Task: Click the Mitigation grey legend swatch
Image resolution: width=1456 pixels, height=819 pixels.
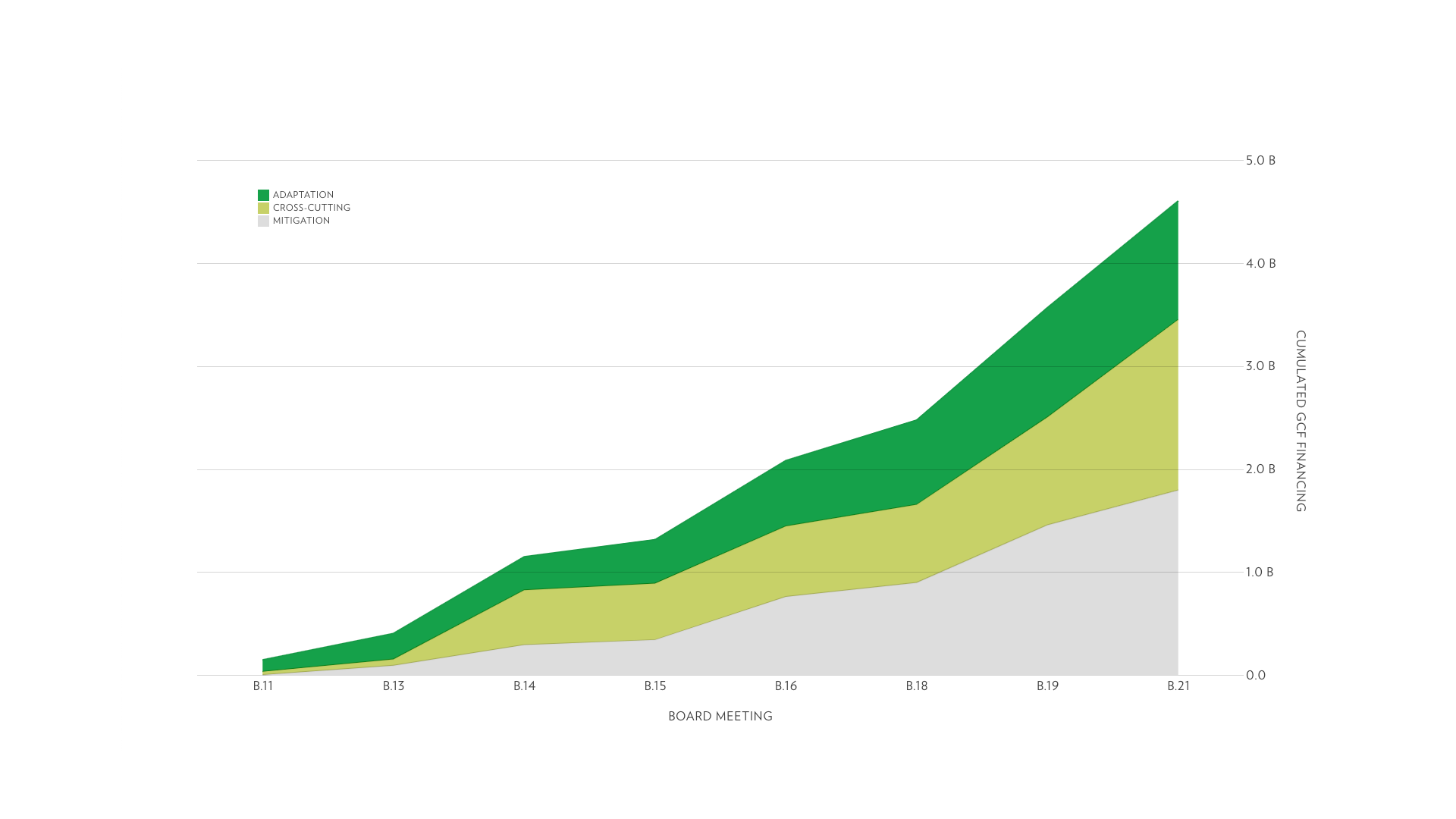Action: [x=263, y=221]
